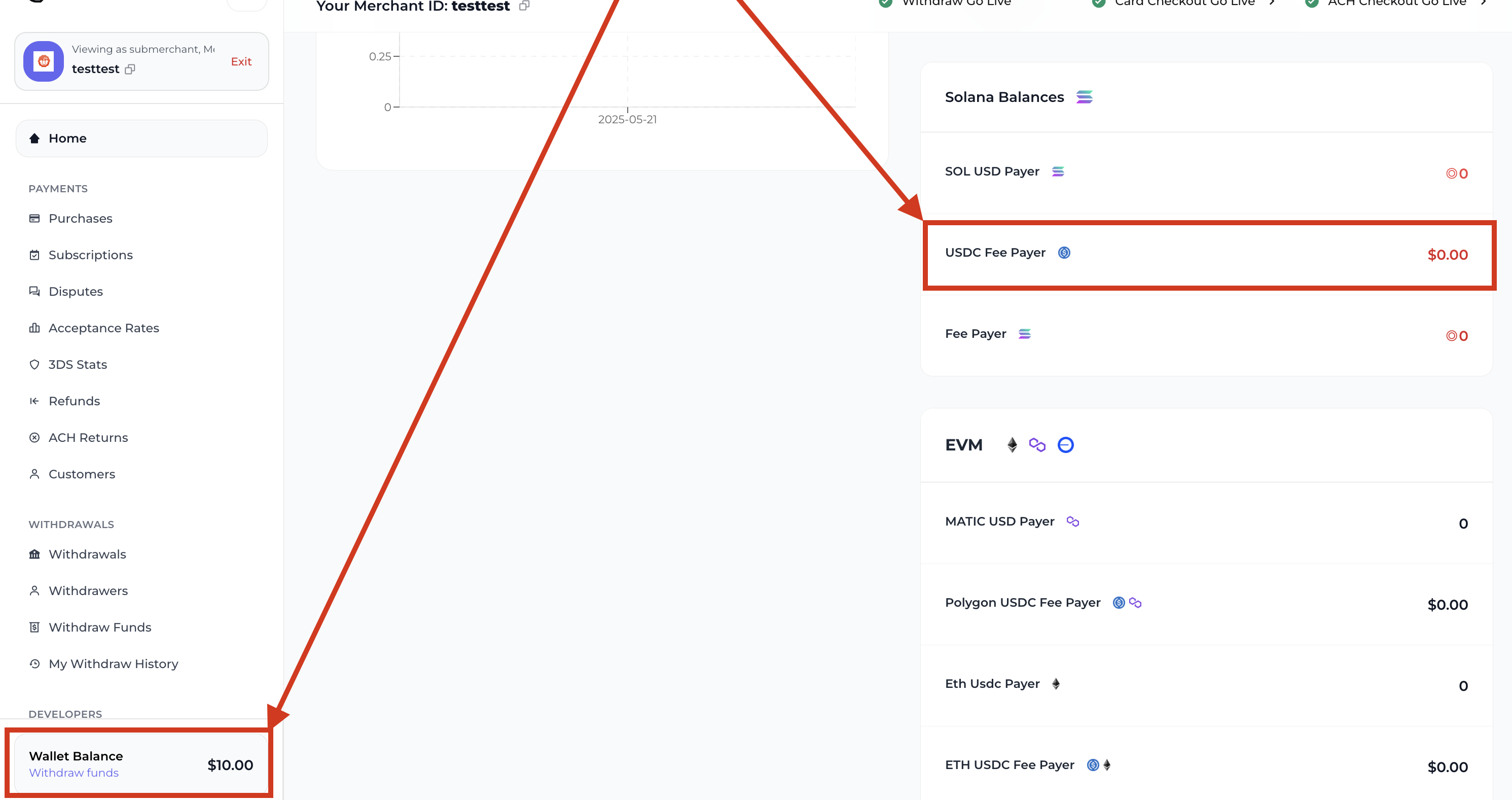Click Solana icon beside Solana Balances
Image resolution: width=1512 pixels, height=800 pixels.
1084,97
